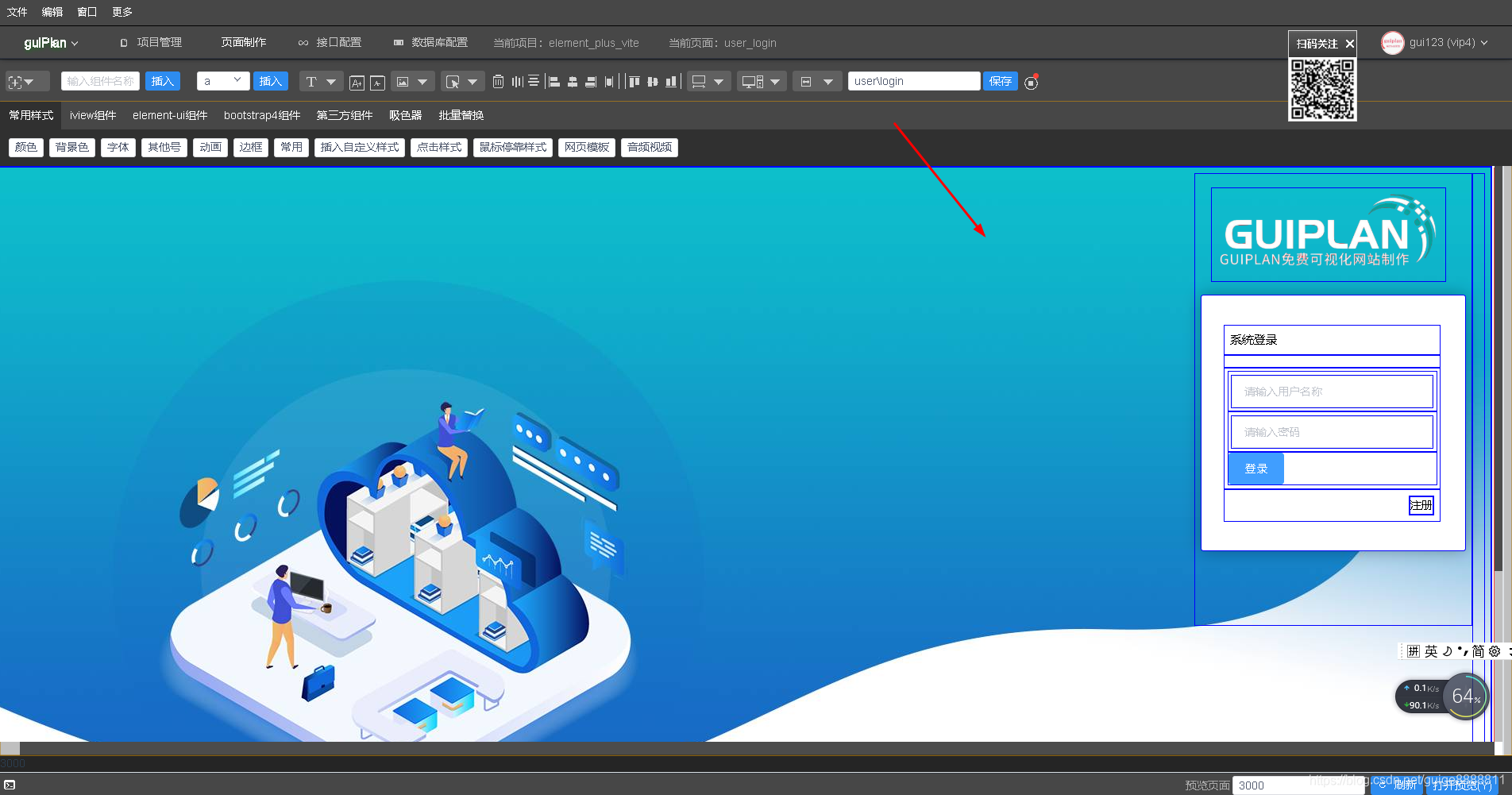Align selected elements to right edge
The image size is (1512, 795).
tap(591, 81)
